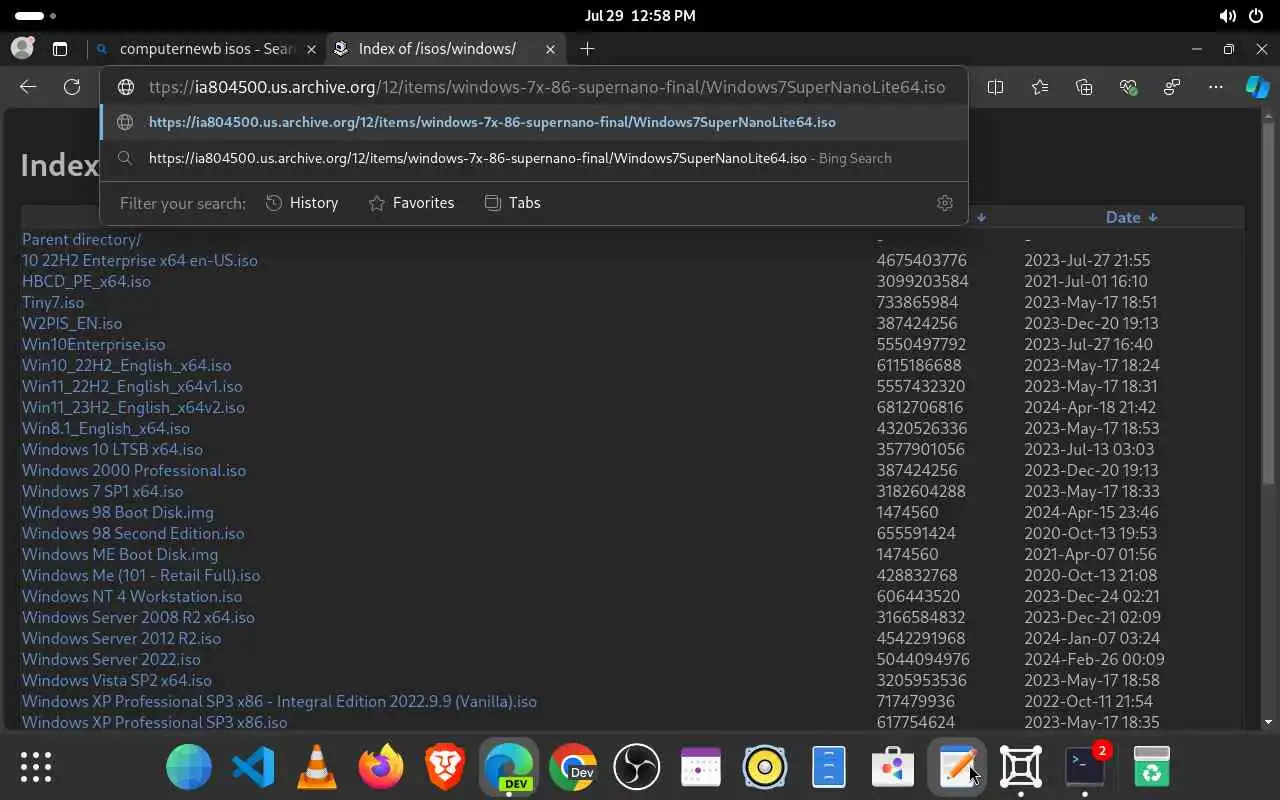This screenshot has height=800, width=1280.
Task: Open address bar search settings gear
Action: click(944, 203)
